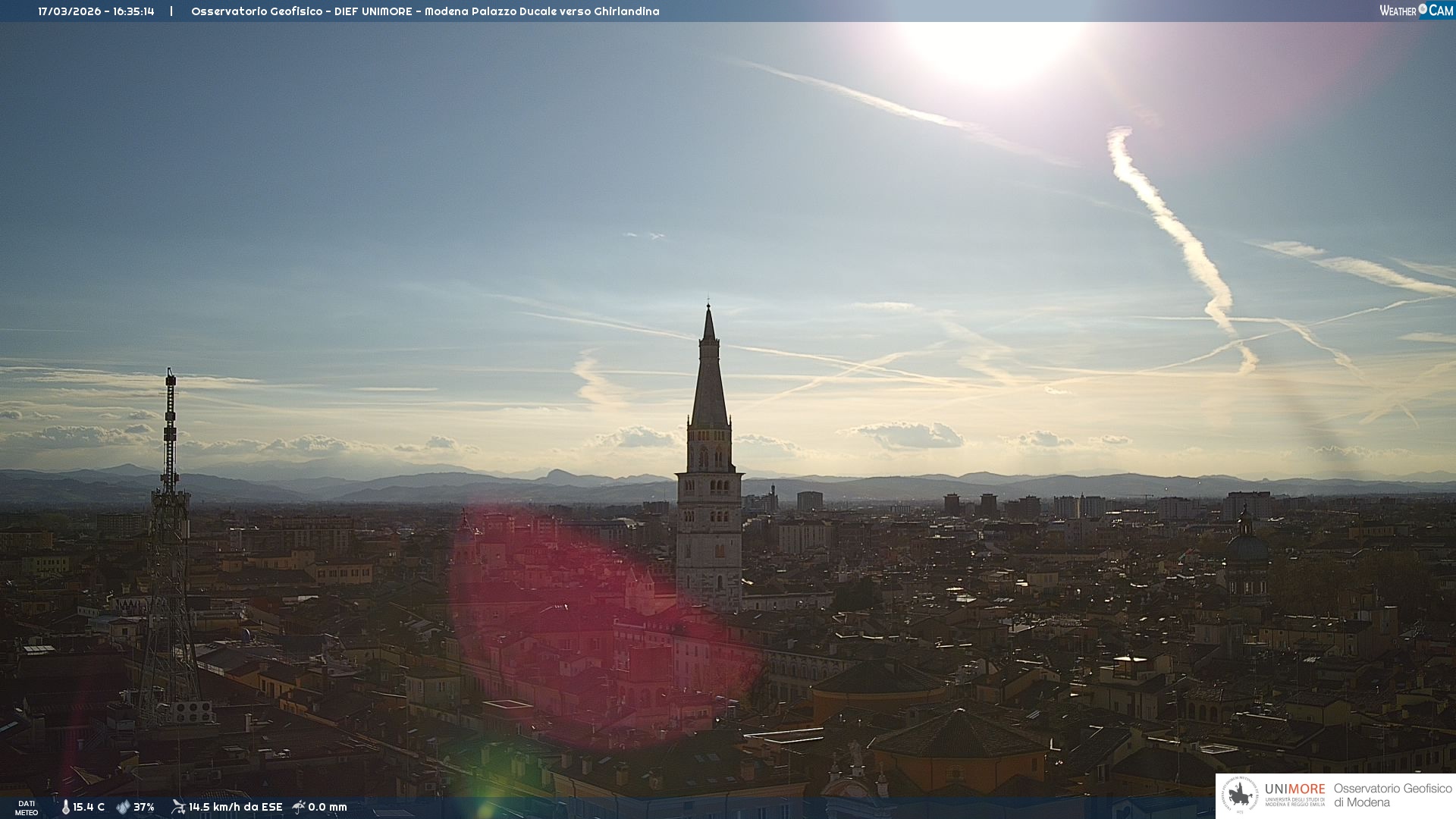Click the rain umbrella icon
The height and width of the screenshot is (819, 1456).
click(299, 807)
